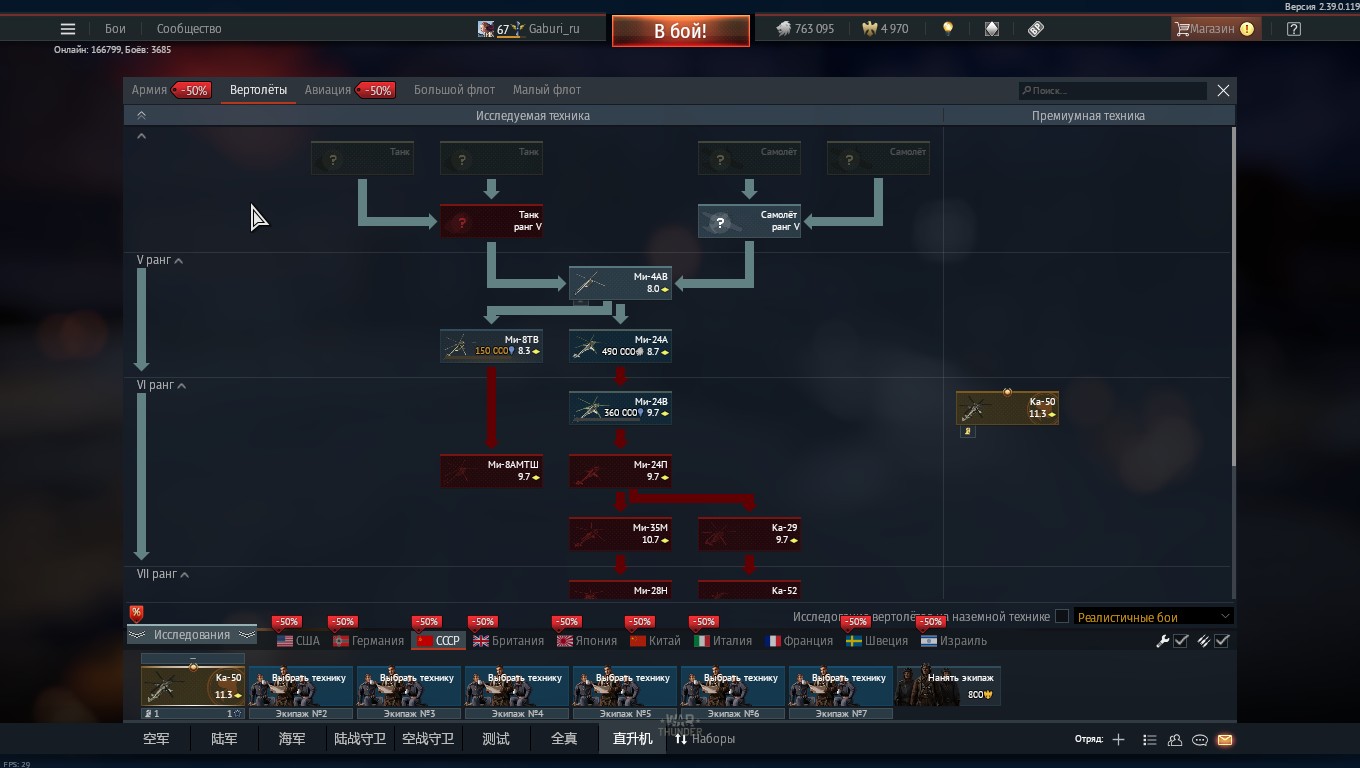Select the Британия nation tab
The image size is (1360, 768).
tap(509, 641)
